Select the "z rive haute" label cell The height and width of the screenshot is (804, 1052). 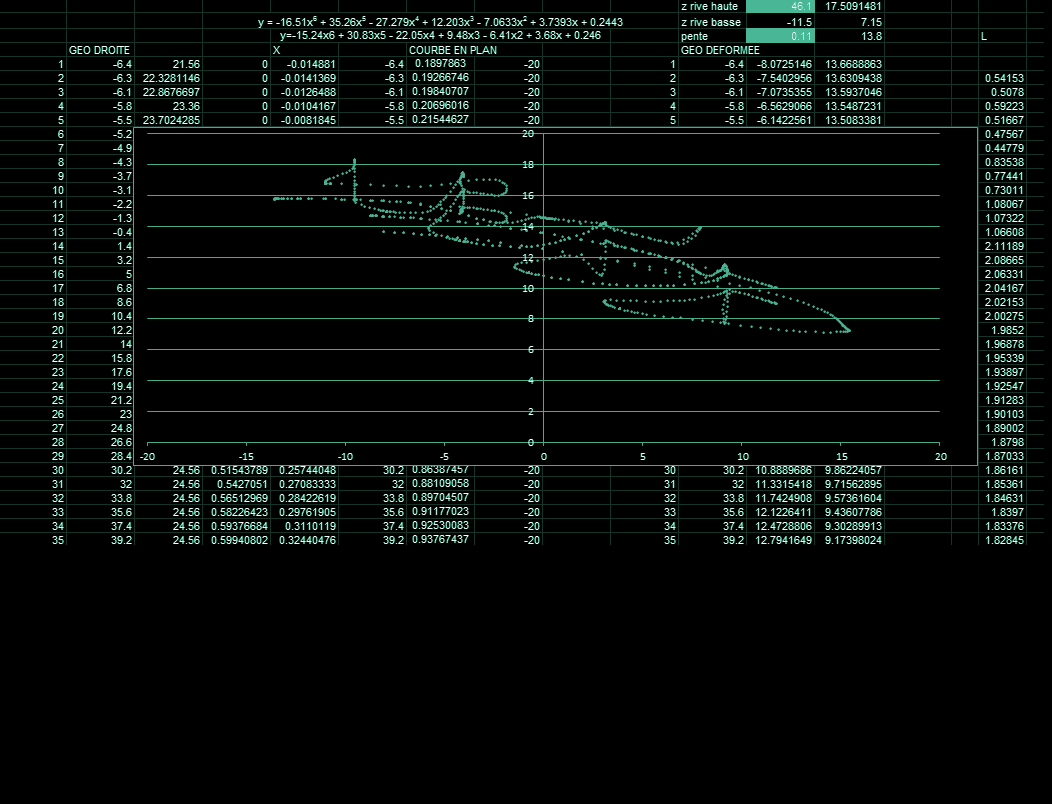[712, 7]
